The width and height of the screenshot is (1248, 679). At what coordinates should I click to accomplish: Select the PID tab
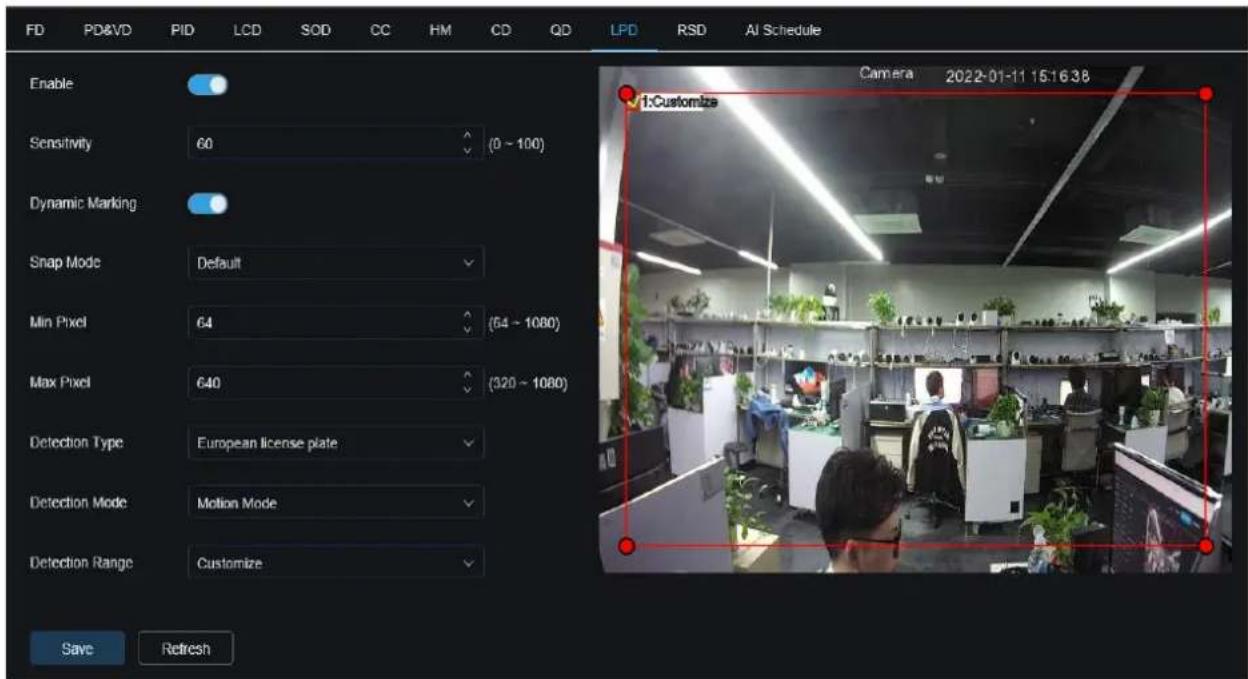point(181,31)
